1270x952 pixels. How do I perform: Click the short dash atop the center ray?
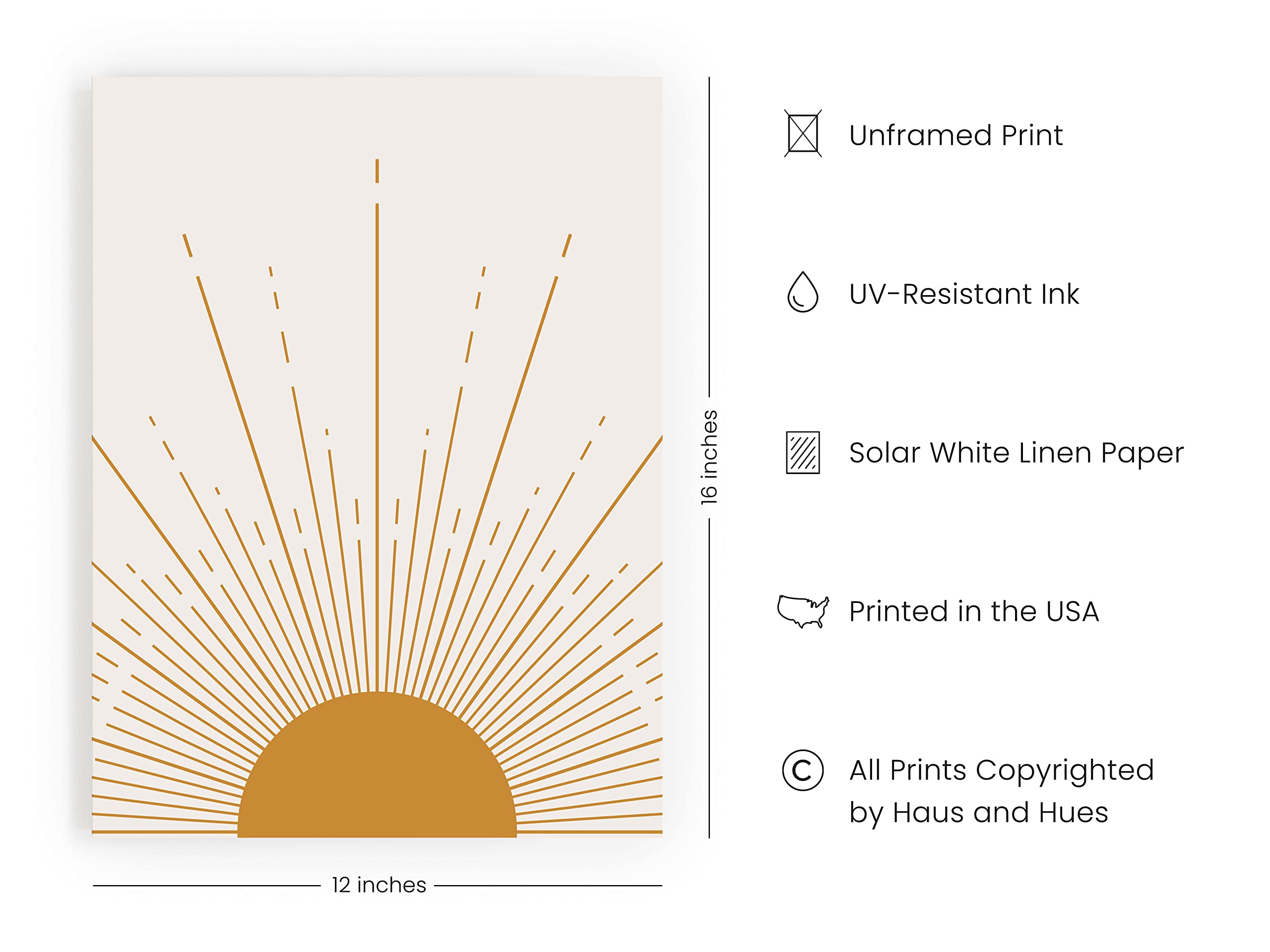tap(377, 171)
